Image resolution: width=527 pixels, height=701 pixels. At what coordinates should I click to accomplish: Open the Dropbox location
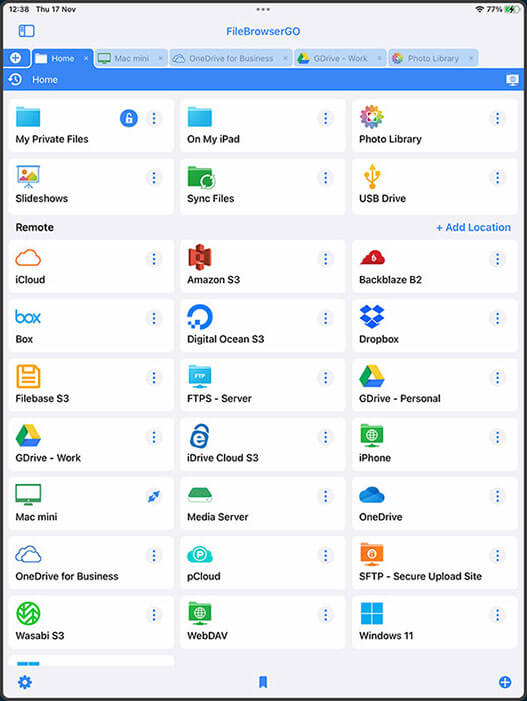coord(434,326)
